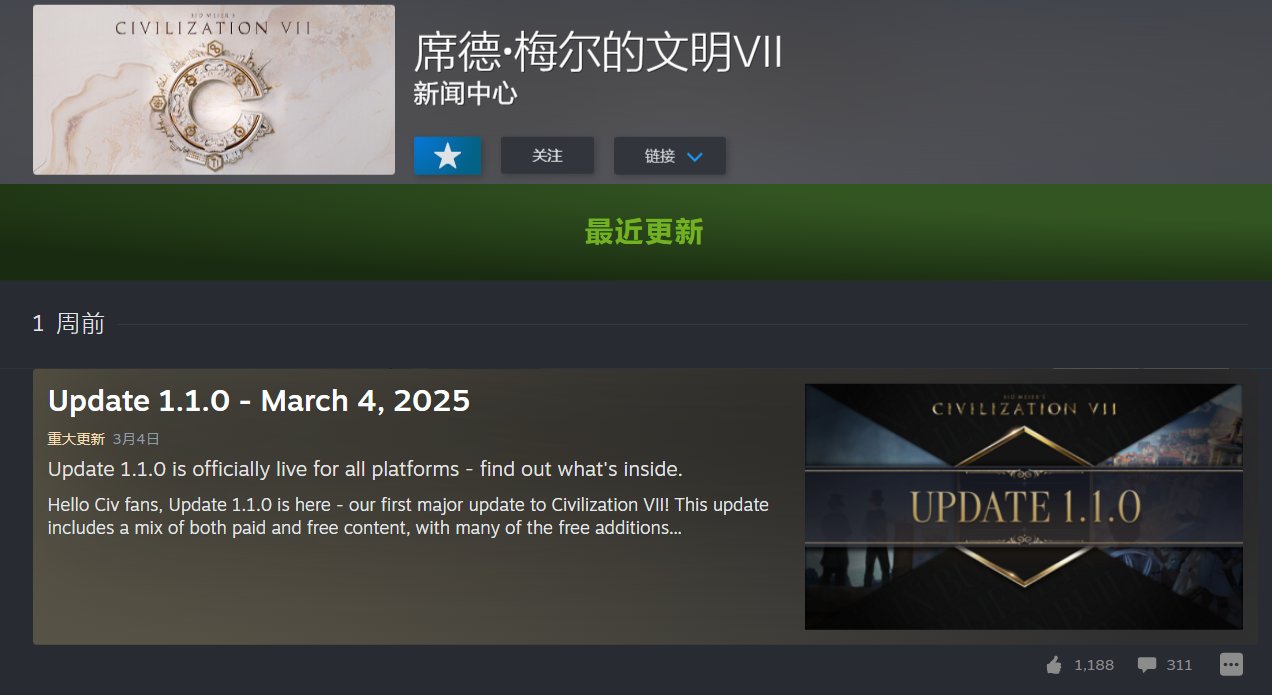Click the 1,188 likes count

tap(1094, 665)
